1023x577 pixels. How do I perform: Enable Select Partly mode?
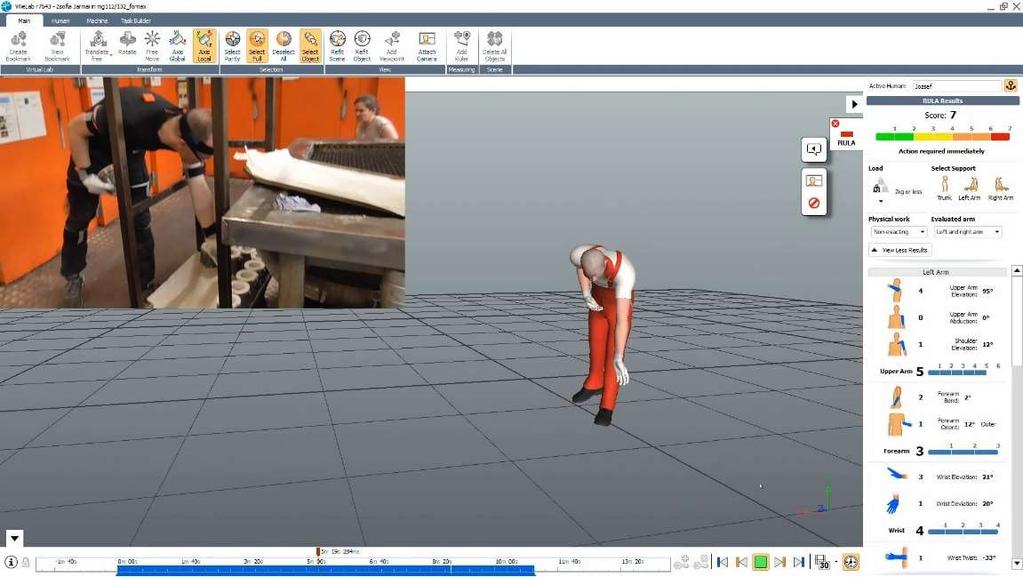point(232,46)
